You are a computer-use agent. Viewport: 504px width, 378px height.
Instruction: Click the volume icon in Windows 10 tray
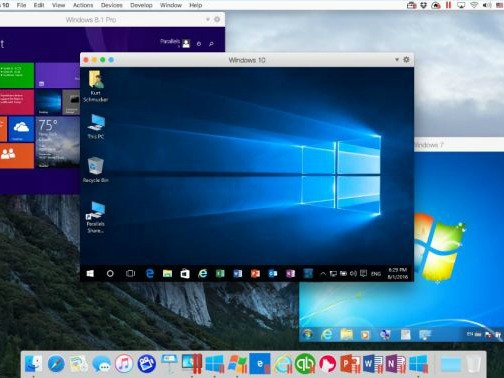(353, 274)
